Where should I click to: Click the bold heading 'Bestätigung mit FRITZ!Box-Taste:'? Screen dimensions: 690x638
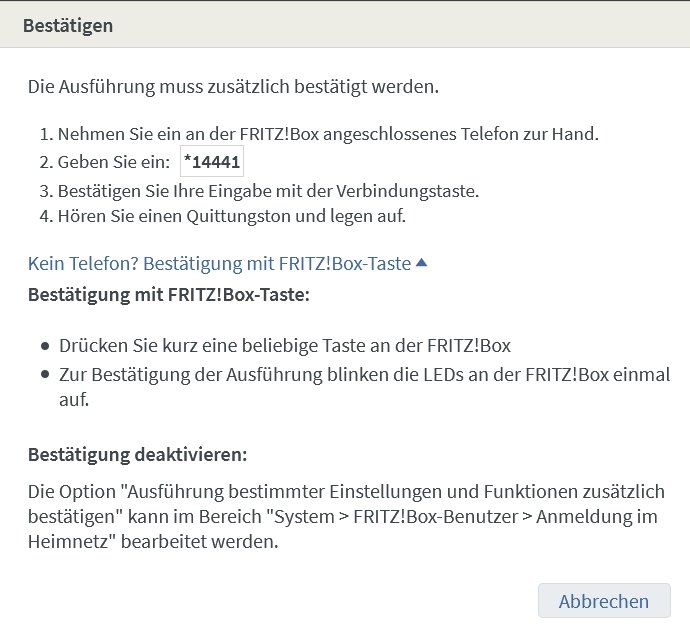point(169,294)
